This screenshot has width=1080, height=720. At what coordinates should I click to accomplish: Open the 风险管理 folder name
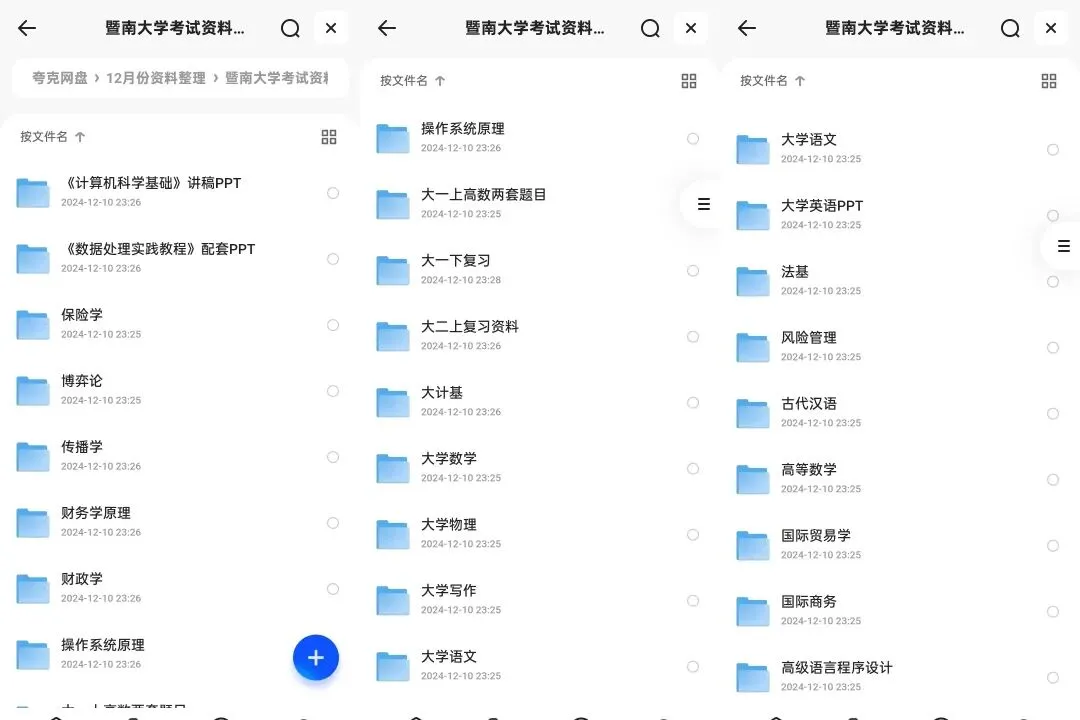(809, 338)
